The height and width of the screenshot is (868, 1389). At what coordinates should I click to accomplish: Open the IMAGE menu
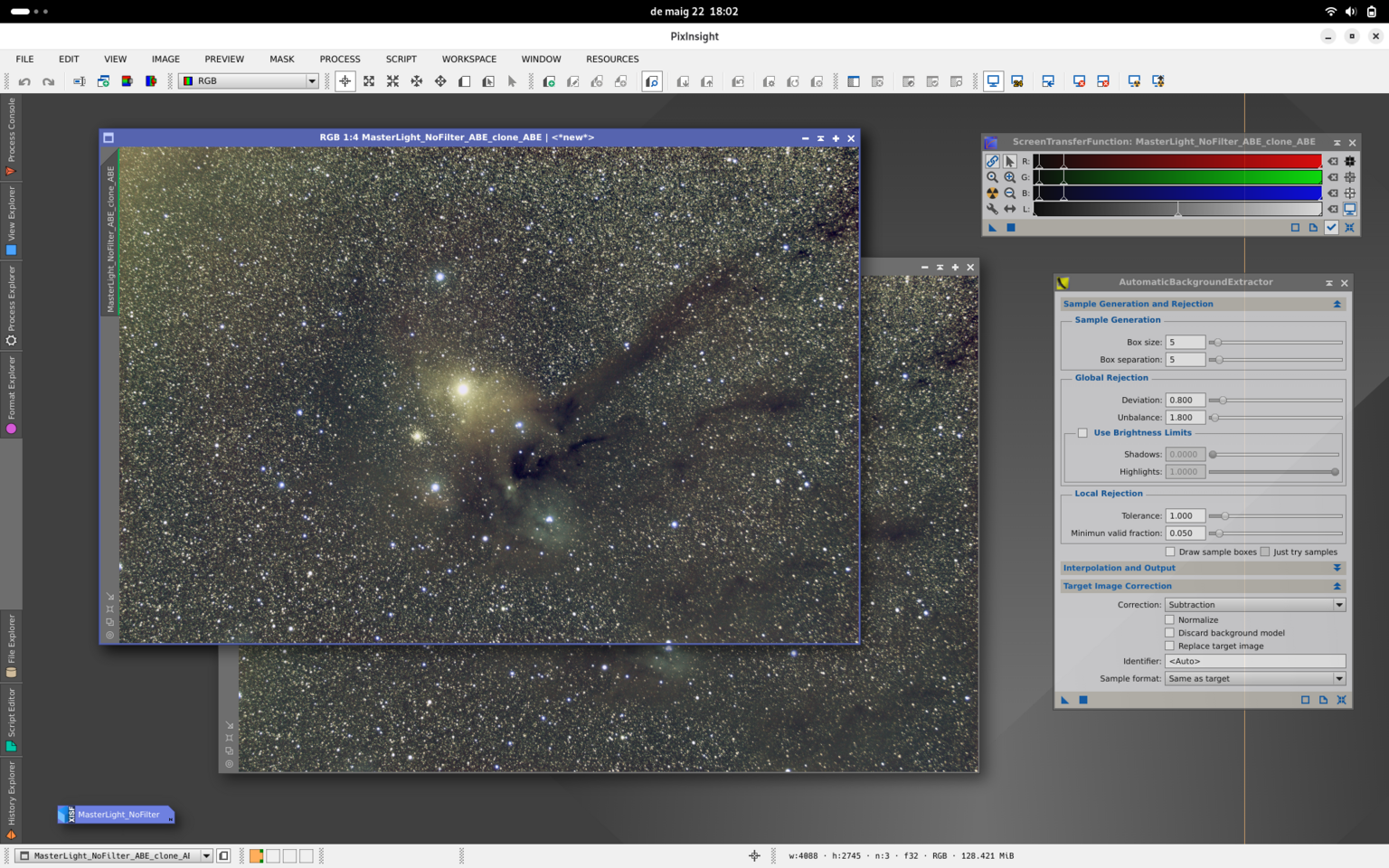pyautogui.click(x=165, y=59)
